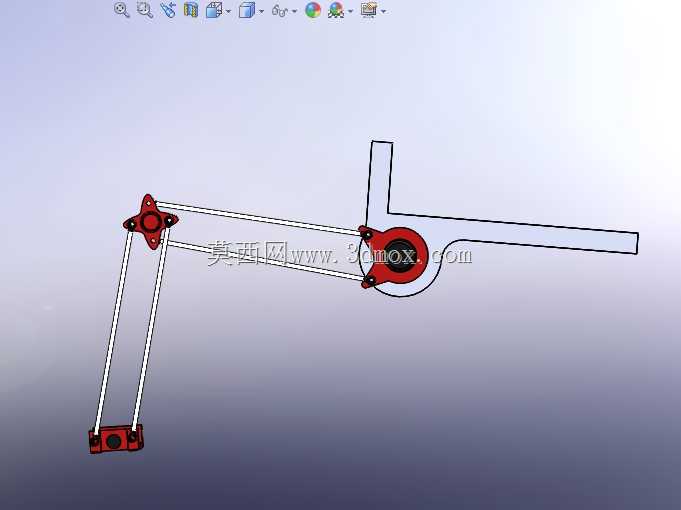Click the Edit Appearance color ball icon
Screen dimensions: 681x510
click(313, 10)
